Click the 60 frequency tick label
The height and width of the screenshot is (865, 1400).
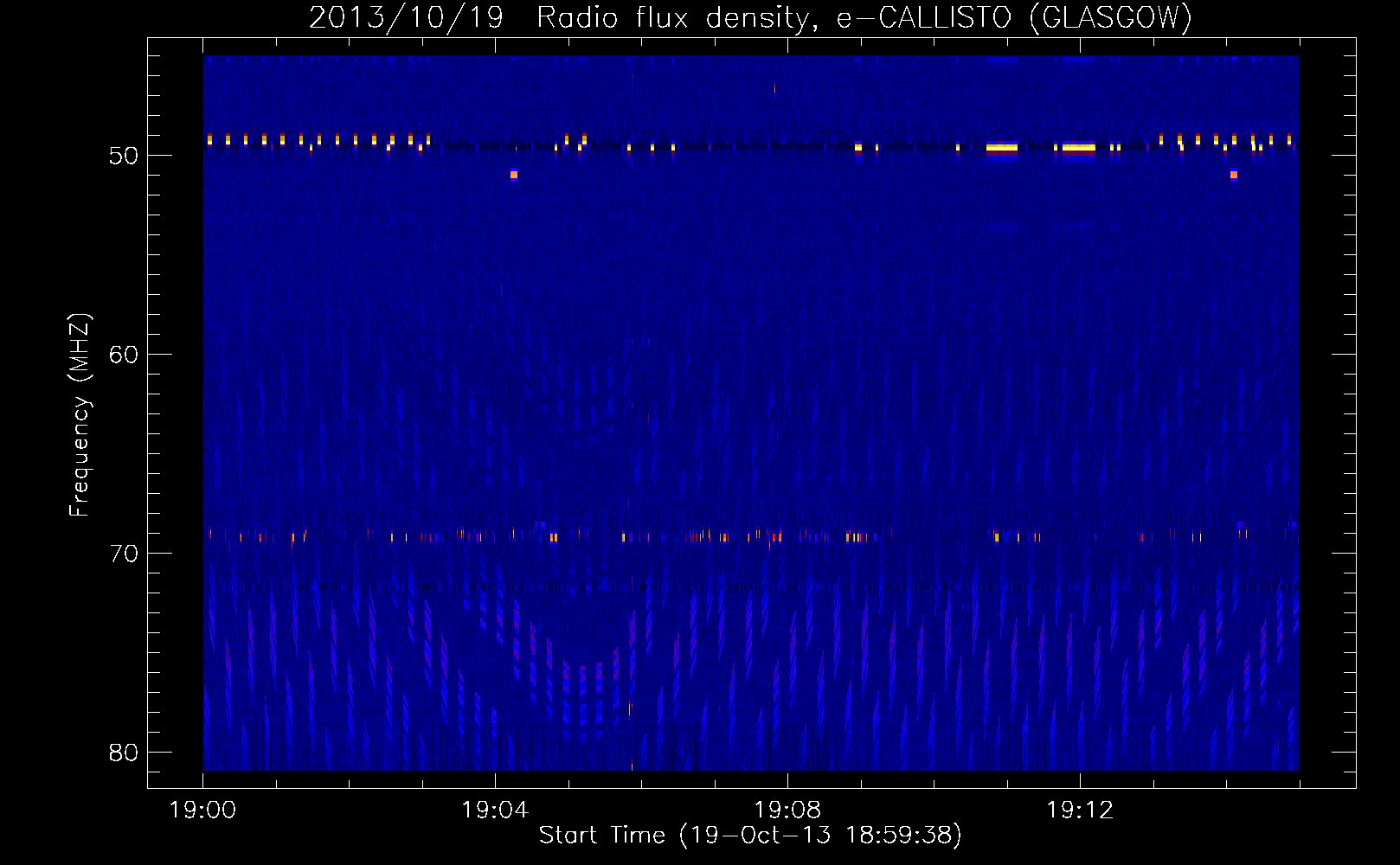125,355
